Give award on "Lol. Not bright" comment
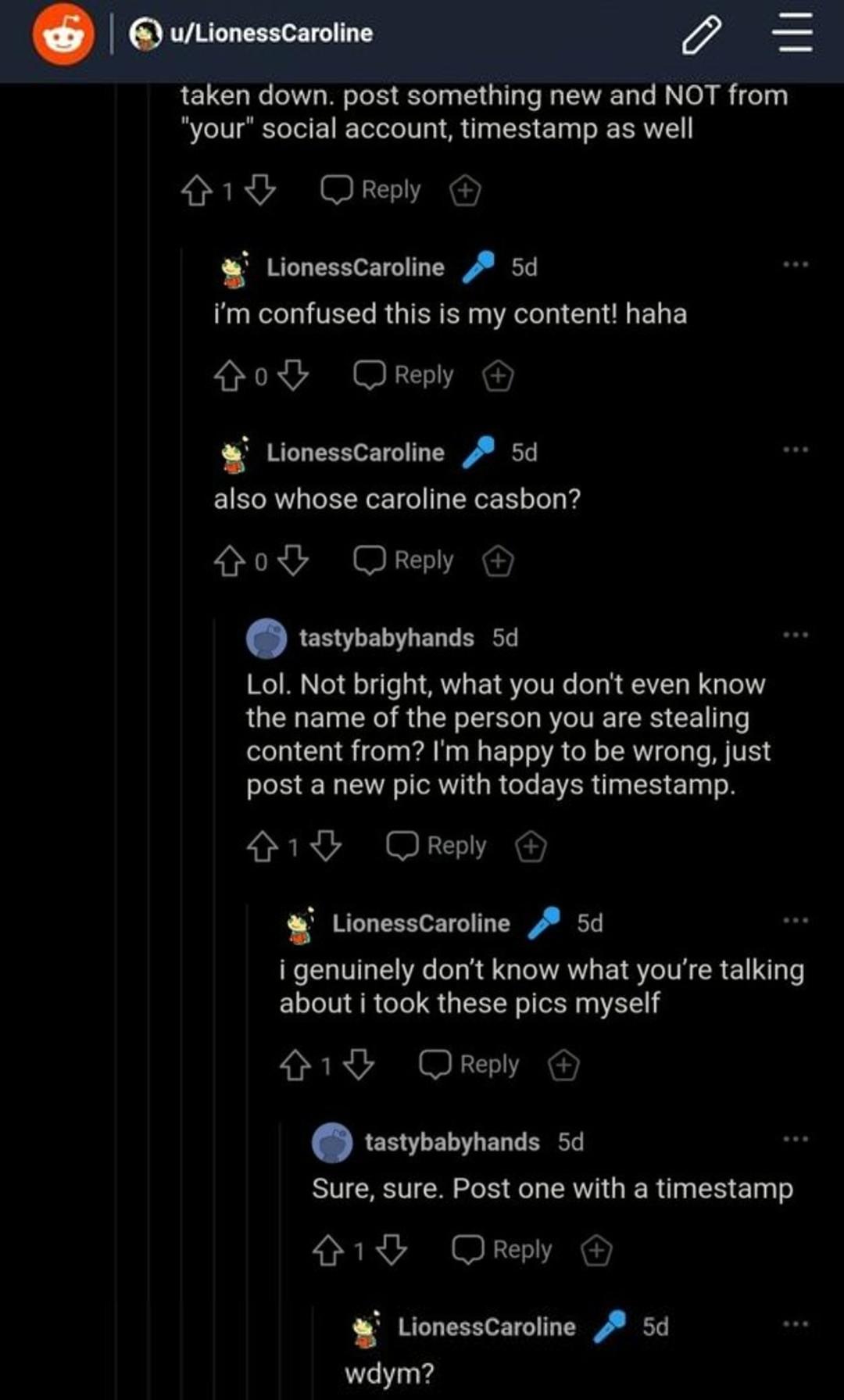The width and height of the screenshot is (844, 1400). [x=531, y=847]
